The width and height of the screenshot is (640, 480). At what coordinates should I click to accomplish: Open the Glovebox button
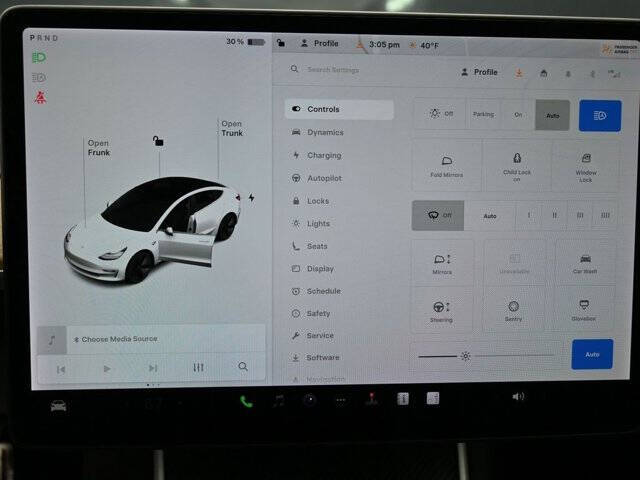(x=584, y=310)
